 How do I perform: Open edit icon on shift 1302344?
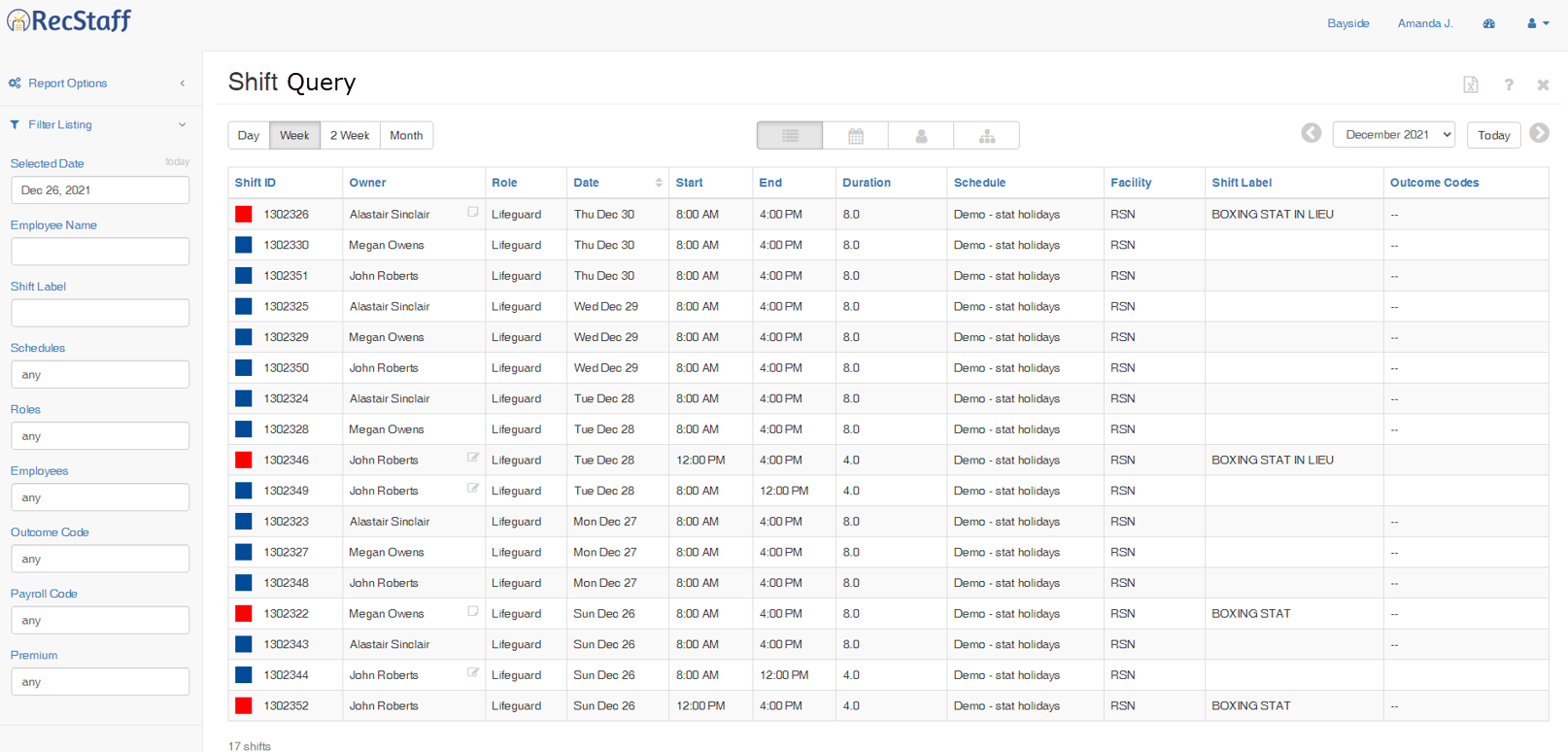click(473, 672)
